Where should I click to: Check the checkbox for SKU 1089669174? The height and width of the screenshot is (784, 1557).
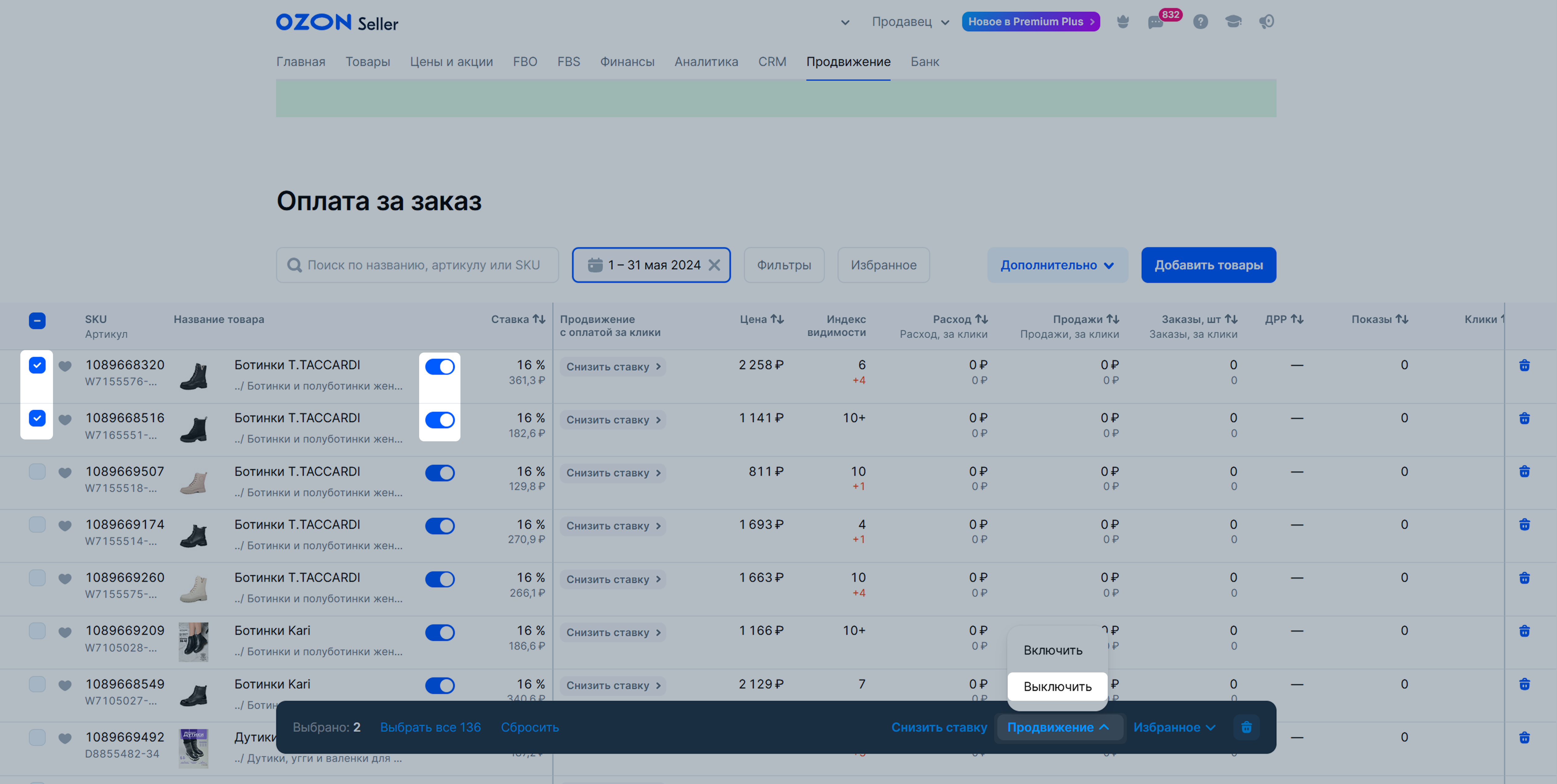tap(37, 524)
